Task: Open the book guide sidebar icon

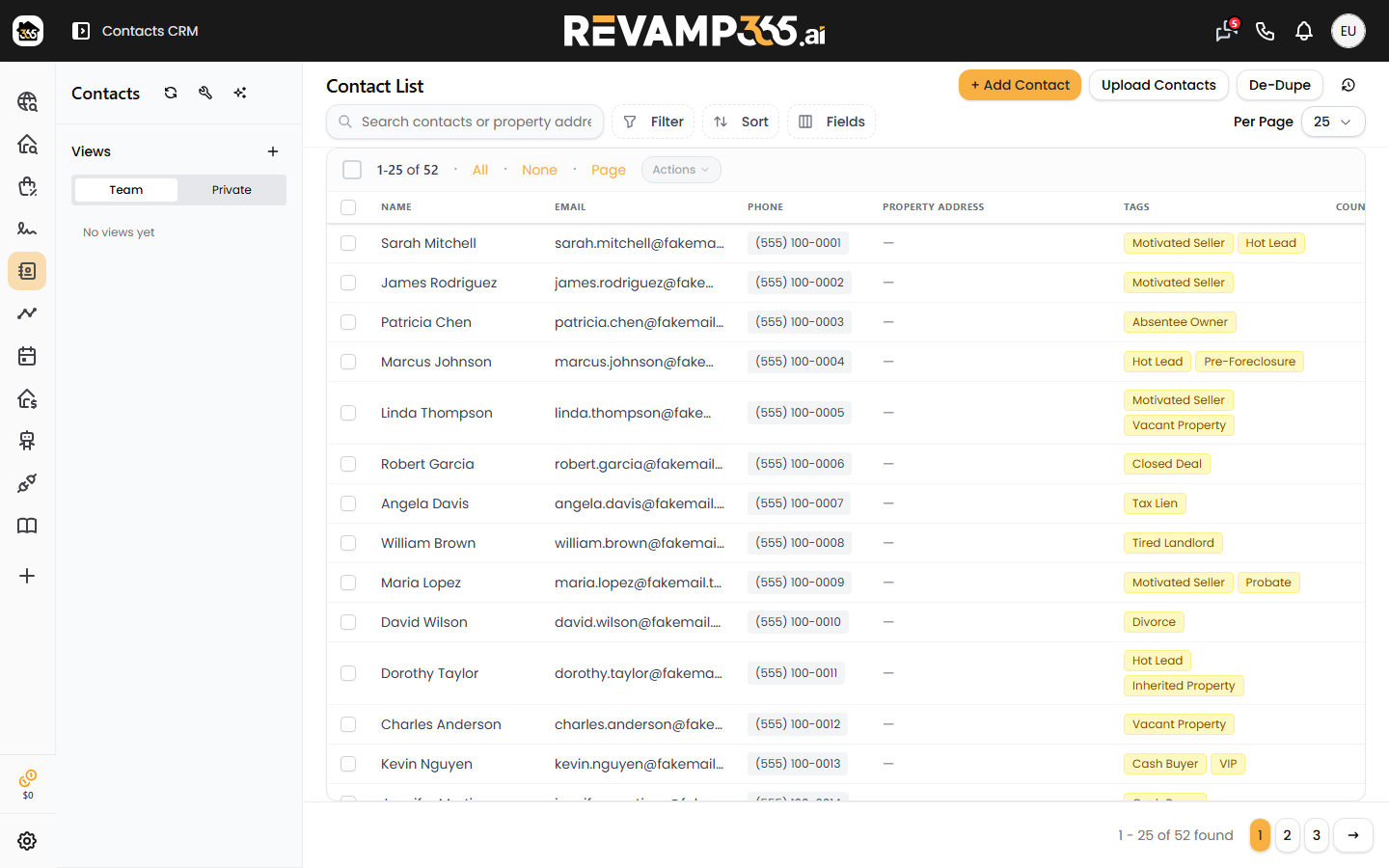Action: 27,526
